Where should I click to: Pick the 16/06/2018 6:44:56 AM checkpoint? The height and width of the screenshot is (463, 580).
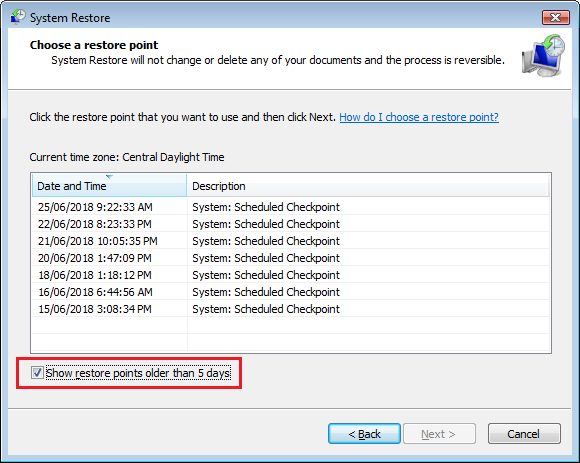coord(291,292)
